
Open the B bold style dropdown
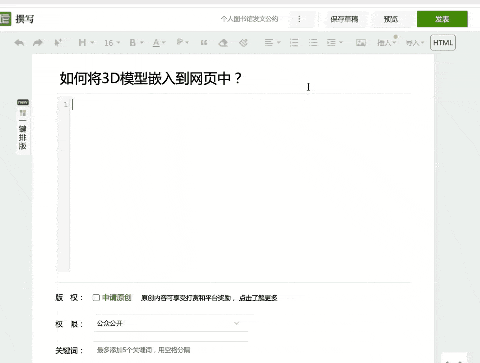[x=136, y=43]
